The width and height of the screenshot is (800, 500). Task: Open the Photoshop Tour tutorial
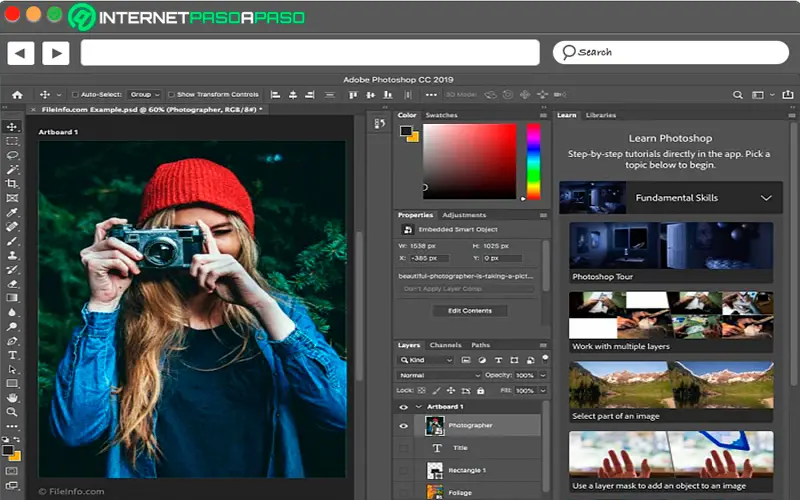pos(671,252)
